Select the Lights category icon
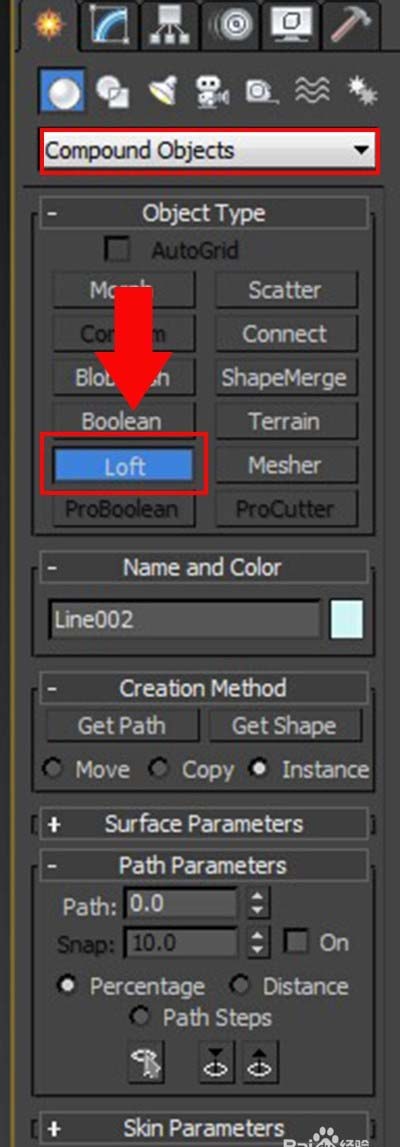This screenshot has height=1147, width=400. coord(162,91)
